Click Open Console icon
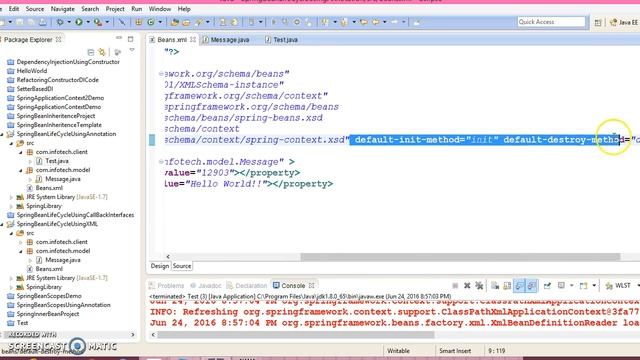 tap(584, 286)
